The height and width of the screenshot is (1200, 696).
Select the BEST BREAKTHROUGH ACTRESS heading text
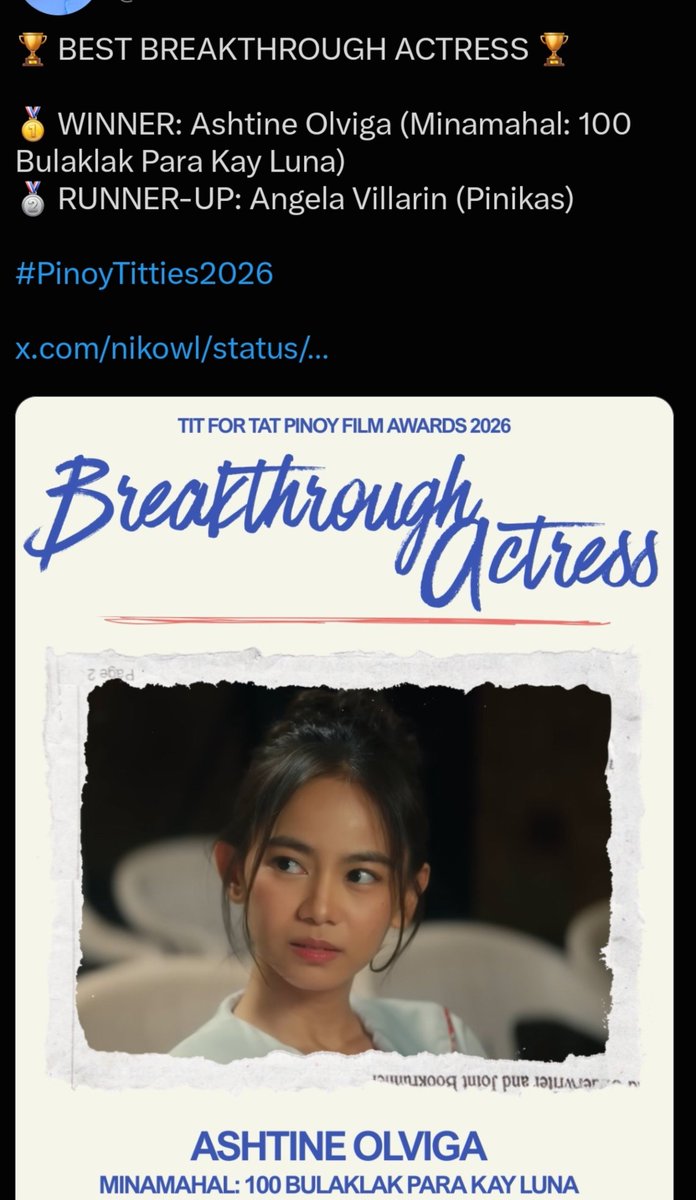tap(293, 49)
